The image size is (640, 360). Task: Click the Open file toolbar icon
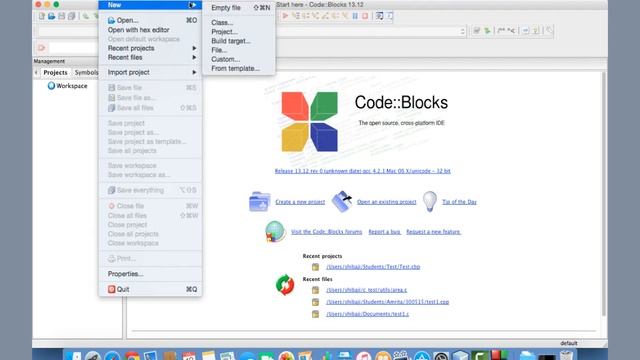point(51,16)
